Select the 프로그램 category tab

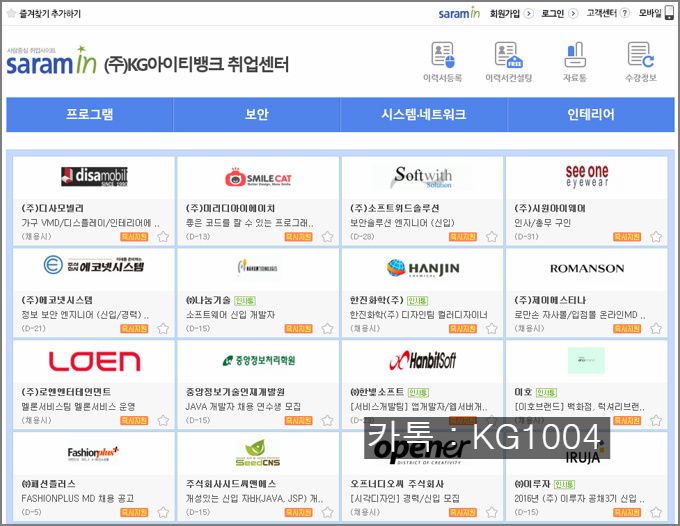point(89,114)
